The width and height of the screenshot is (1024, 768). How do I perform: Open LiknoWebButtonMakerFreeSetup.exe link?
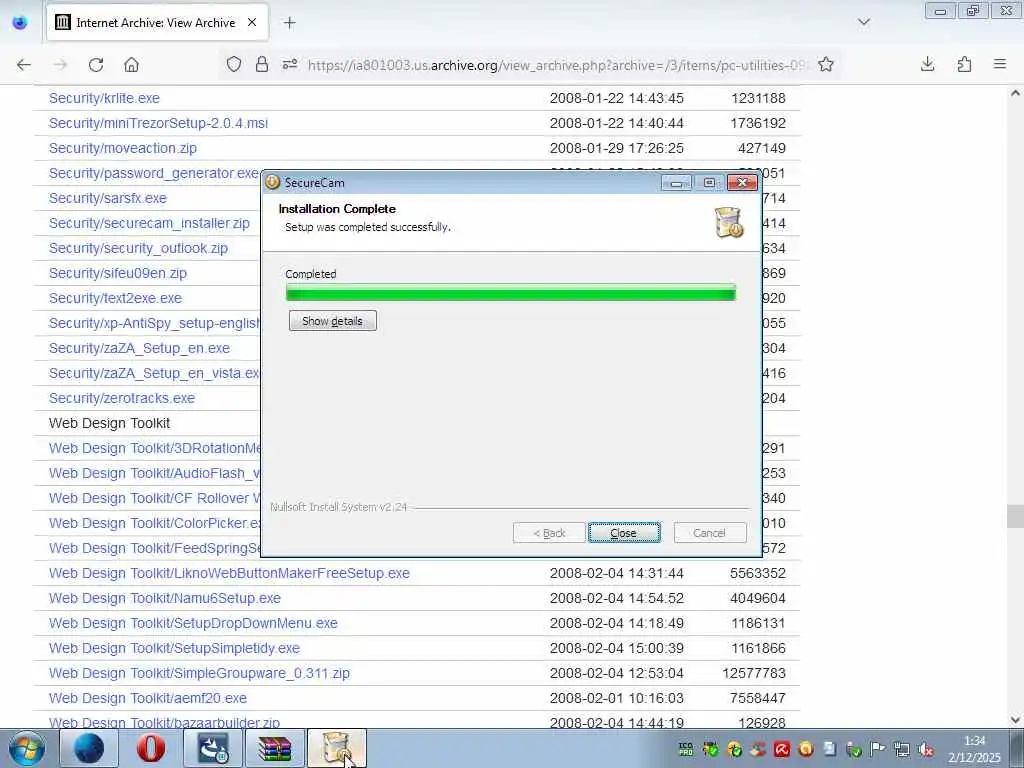coord(229,573)
